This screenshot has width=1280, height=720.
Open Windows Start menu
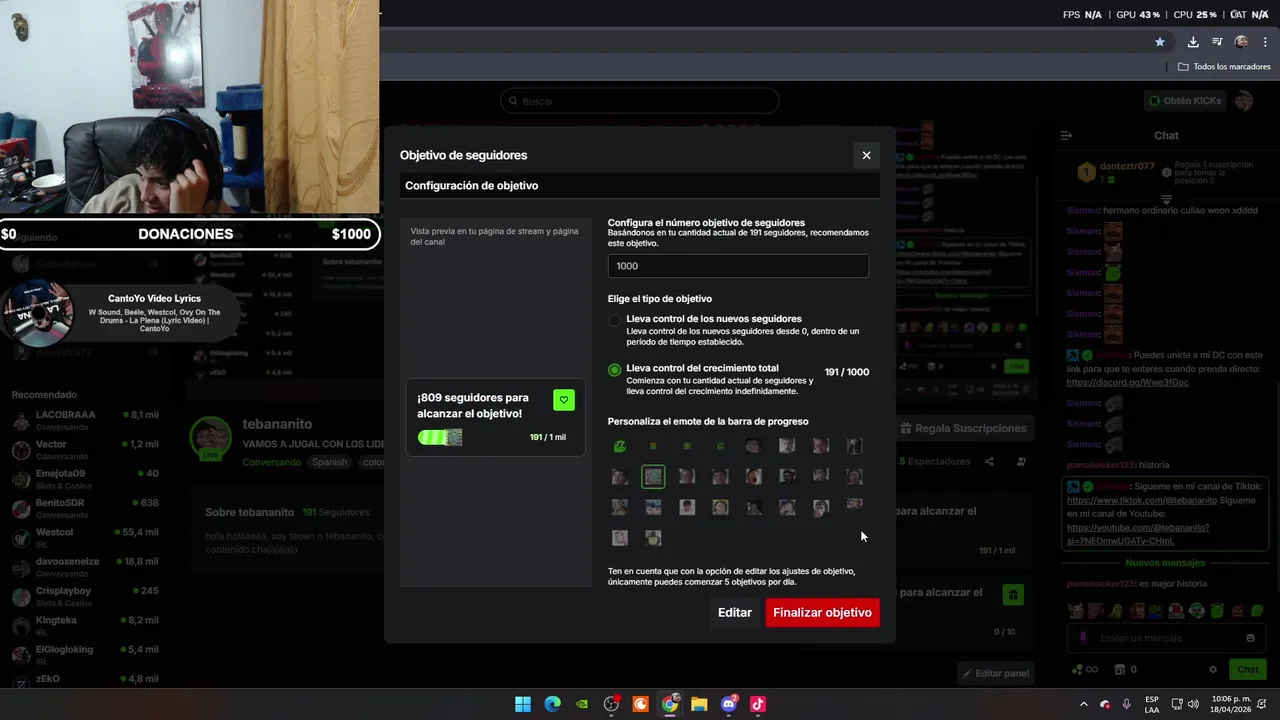pos(523,704)
